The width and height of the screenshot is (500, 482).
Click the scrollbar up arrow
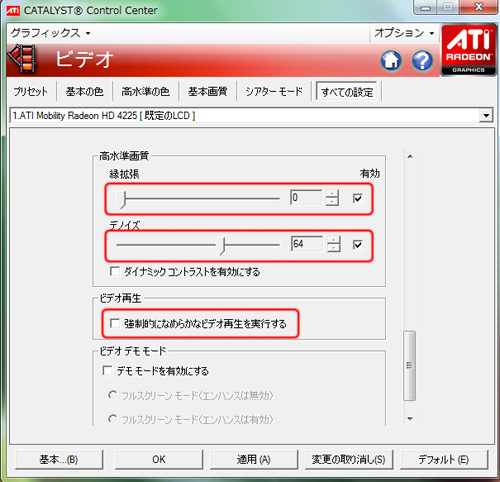click(x=410, y=156)
